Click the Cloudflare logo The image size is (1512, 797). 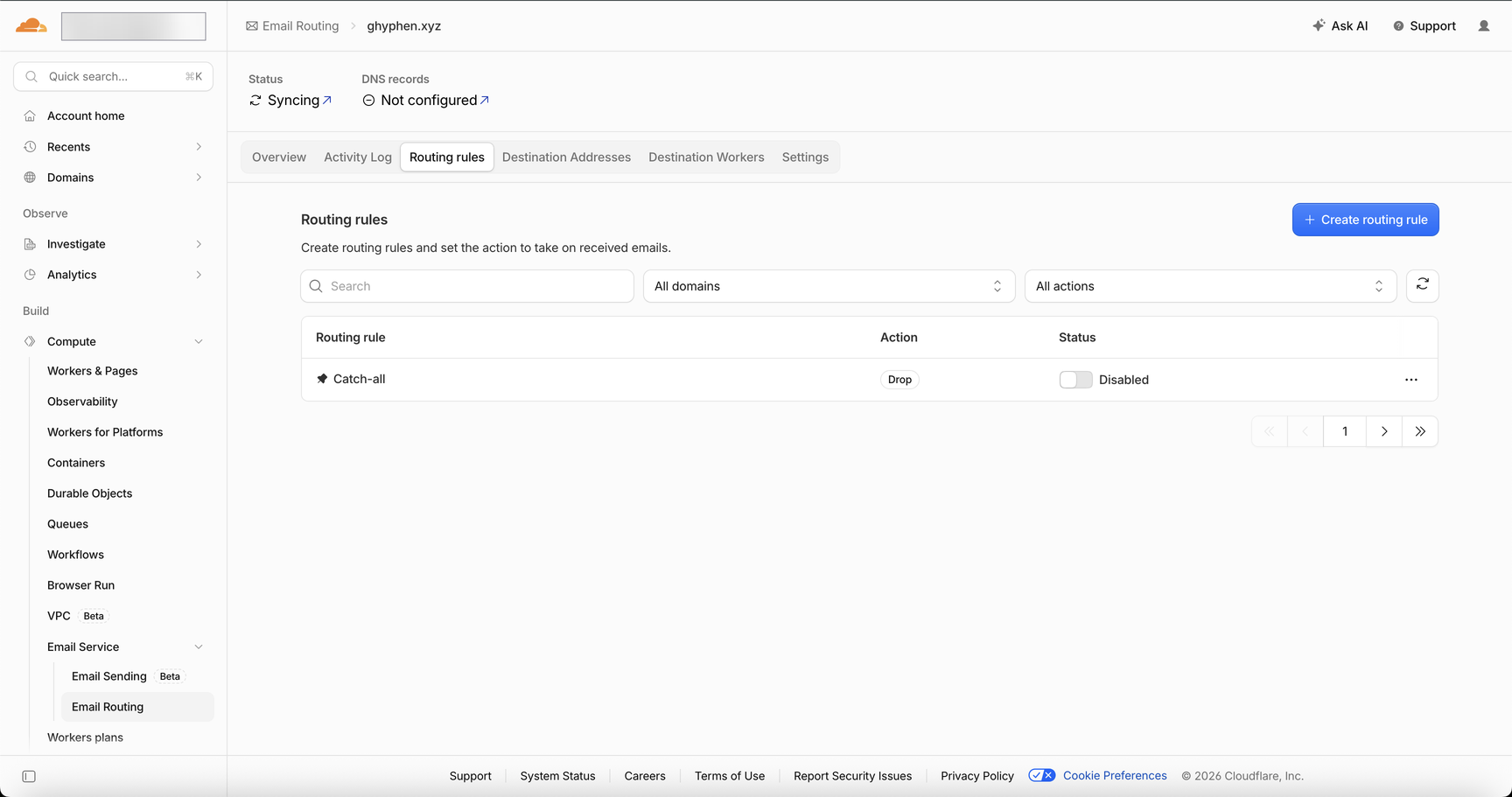point(31,25)
